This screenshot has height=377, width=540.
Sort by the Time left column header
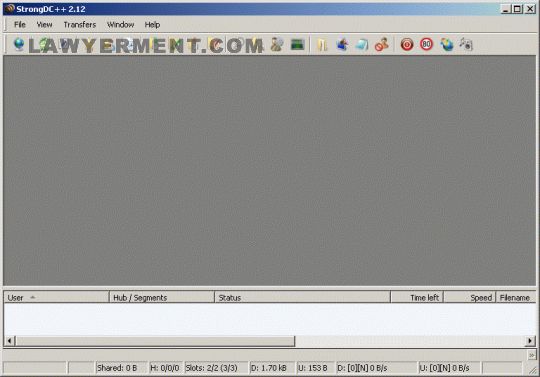click(417, 297)
